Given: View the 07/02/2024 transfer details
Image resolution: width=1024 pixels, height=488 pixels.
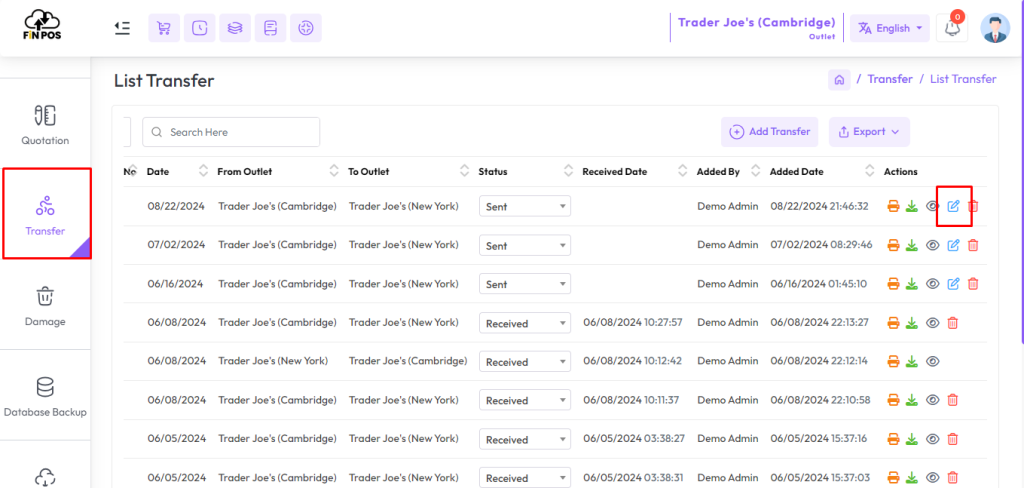Looking at the screenshot, I should (x=933, y=245).
